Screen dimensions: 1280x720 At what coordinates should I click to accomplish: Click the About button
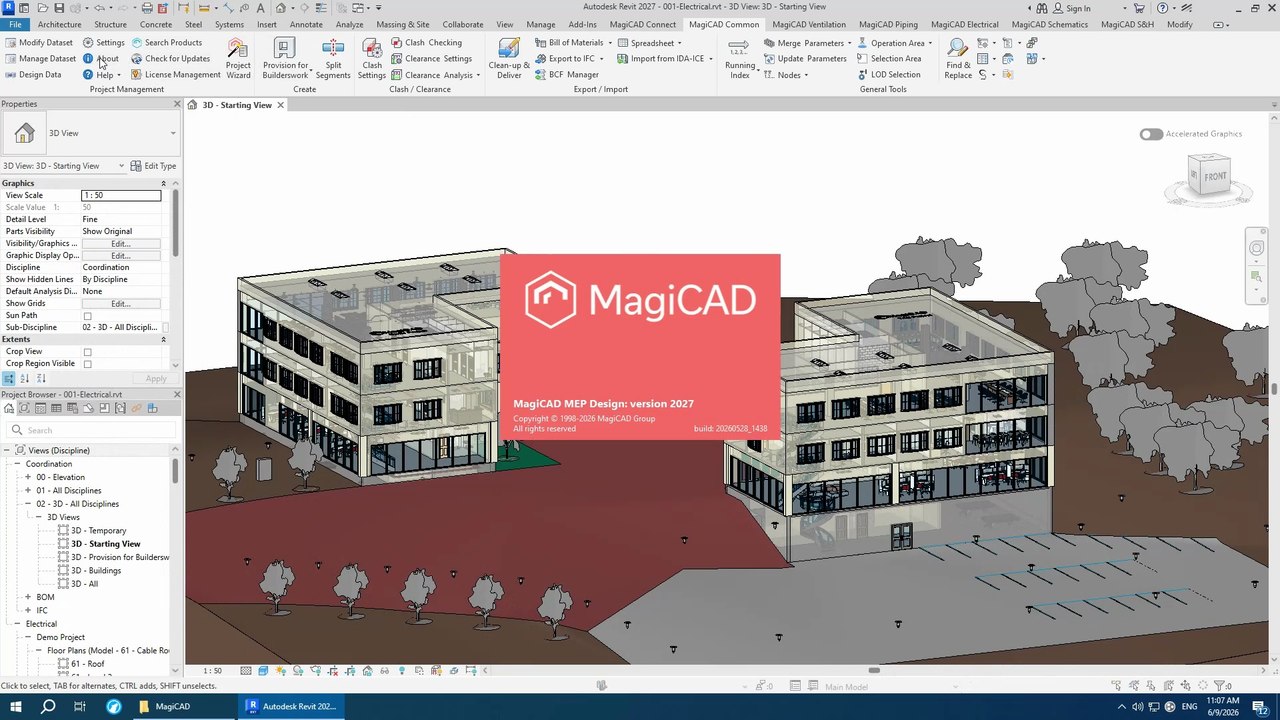tap(101, 59)
